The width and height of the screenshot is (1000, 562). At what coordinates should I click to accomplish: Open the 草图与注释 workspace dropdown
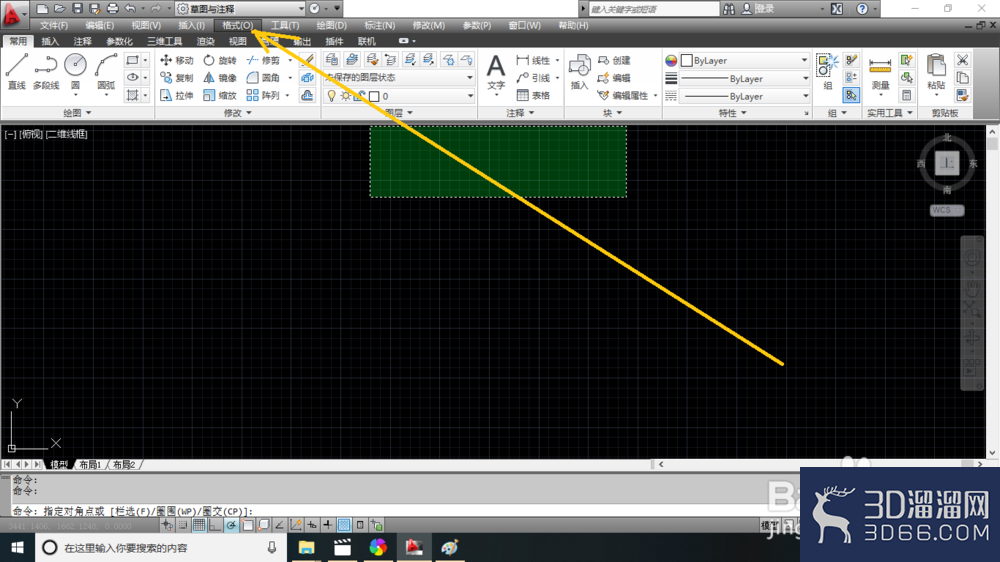[240, 8]
